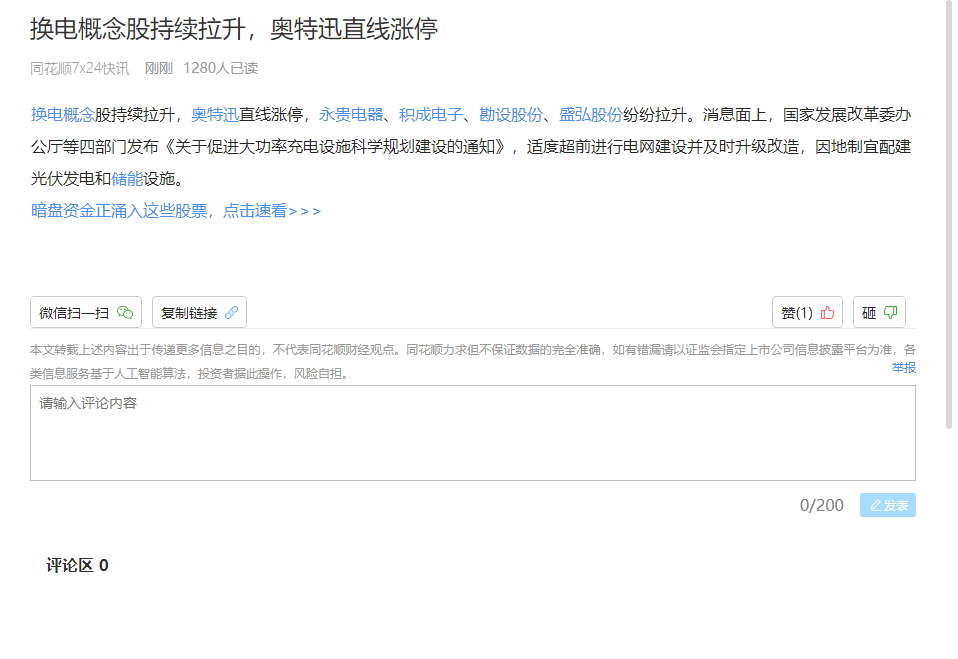Open the 永贵电器 stock link
Image resolution: width=958 pixels, height=659 pixels.
coord(351,115)
